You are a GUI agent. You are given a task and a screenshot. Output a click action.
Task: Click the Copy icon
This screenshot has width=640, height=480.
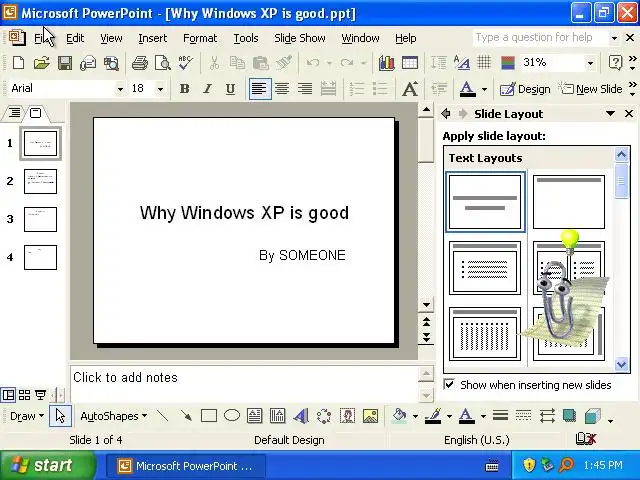pyautogui.click(x=237, y=63)
